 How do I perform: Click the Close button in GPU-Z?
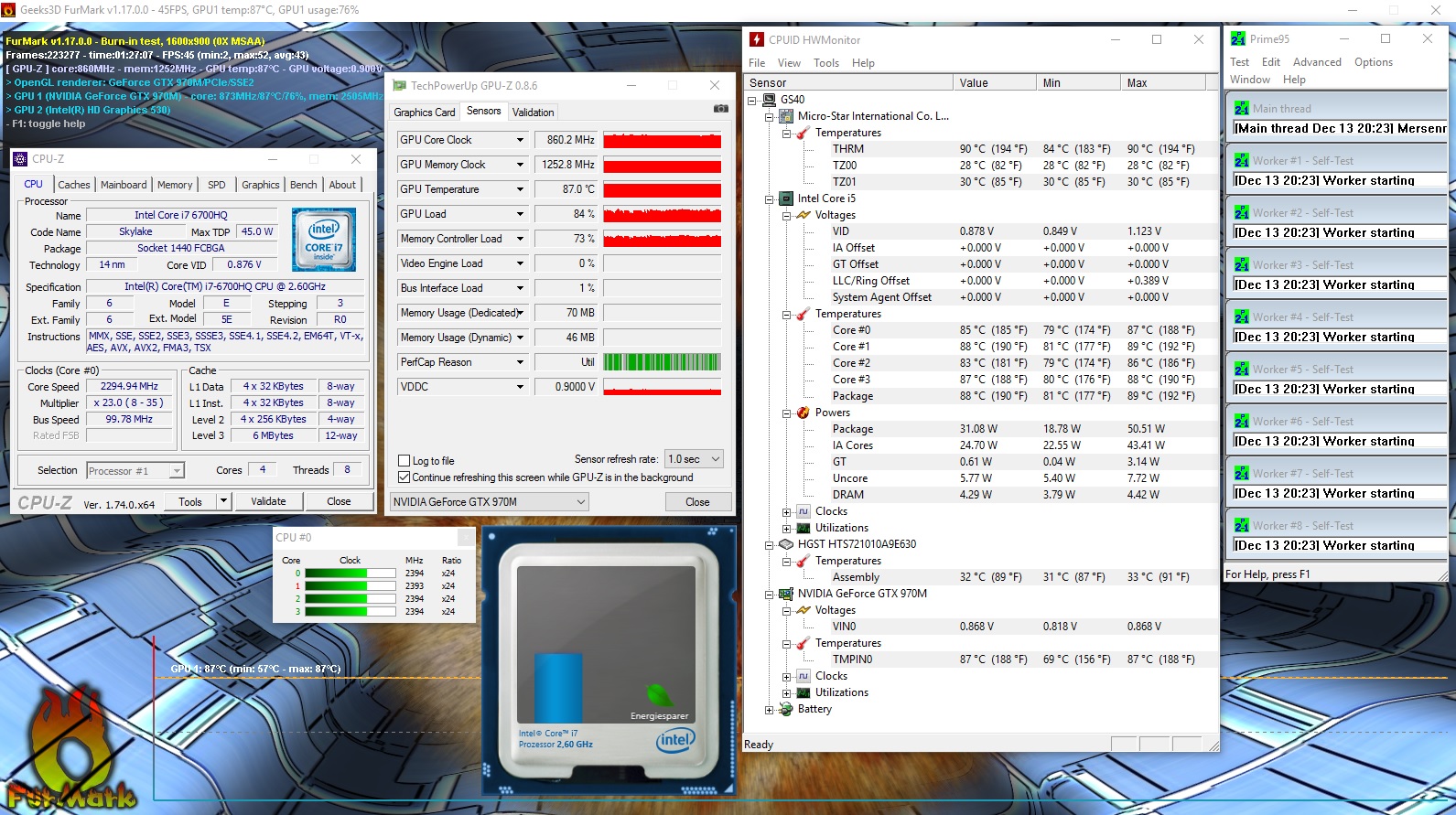coord(697,502)
